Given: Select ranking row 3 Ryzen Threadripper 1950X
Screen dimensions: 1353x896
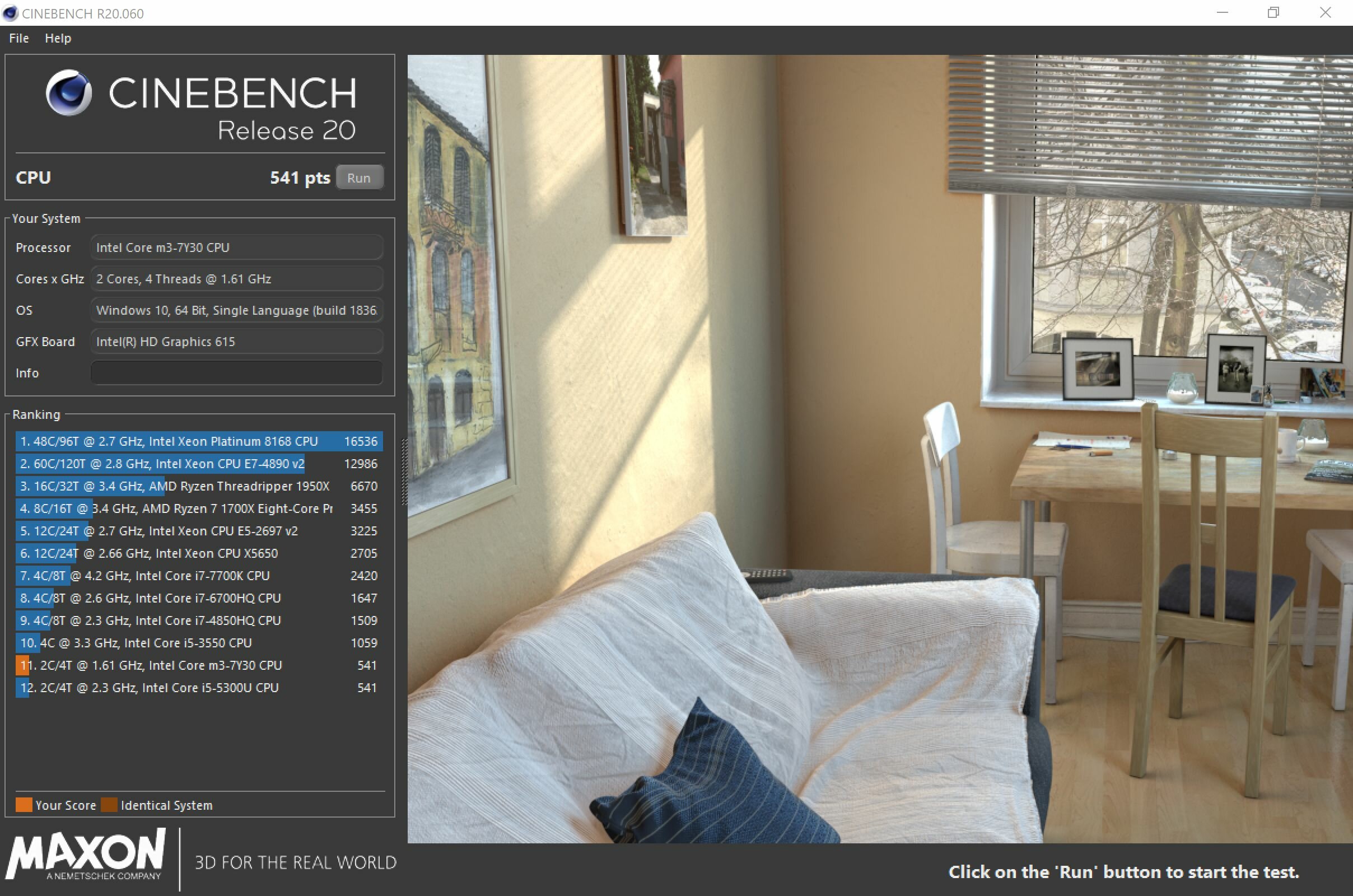Looking at the screenshot, I should pos(199,486).
